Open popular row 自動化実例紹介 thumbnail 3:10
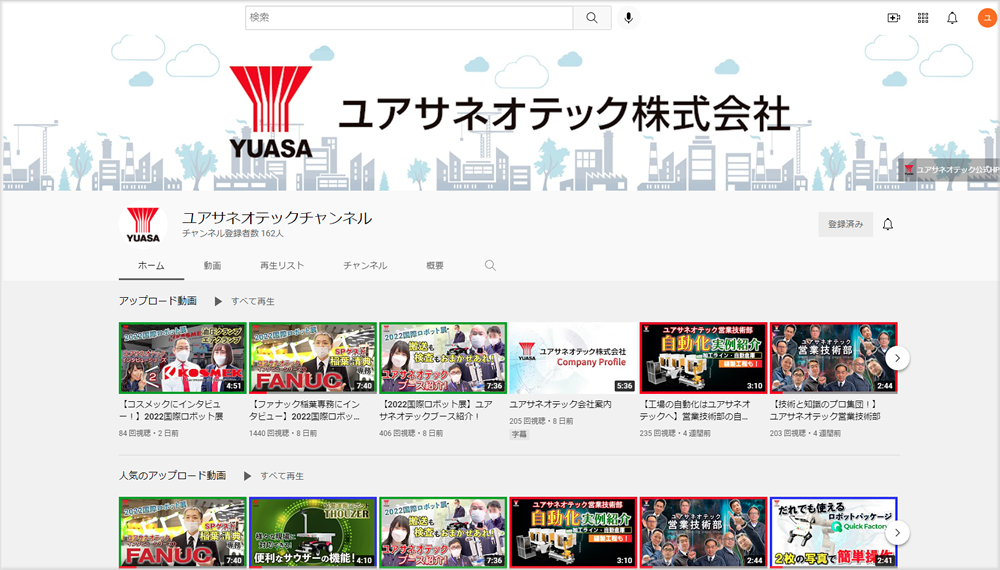The width and height of the screenshot is (1000, 570). [573, 532]
